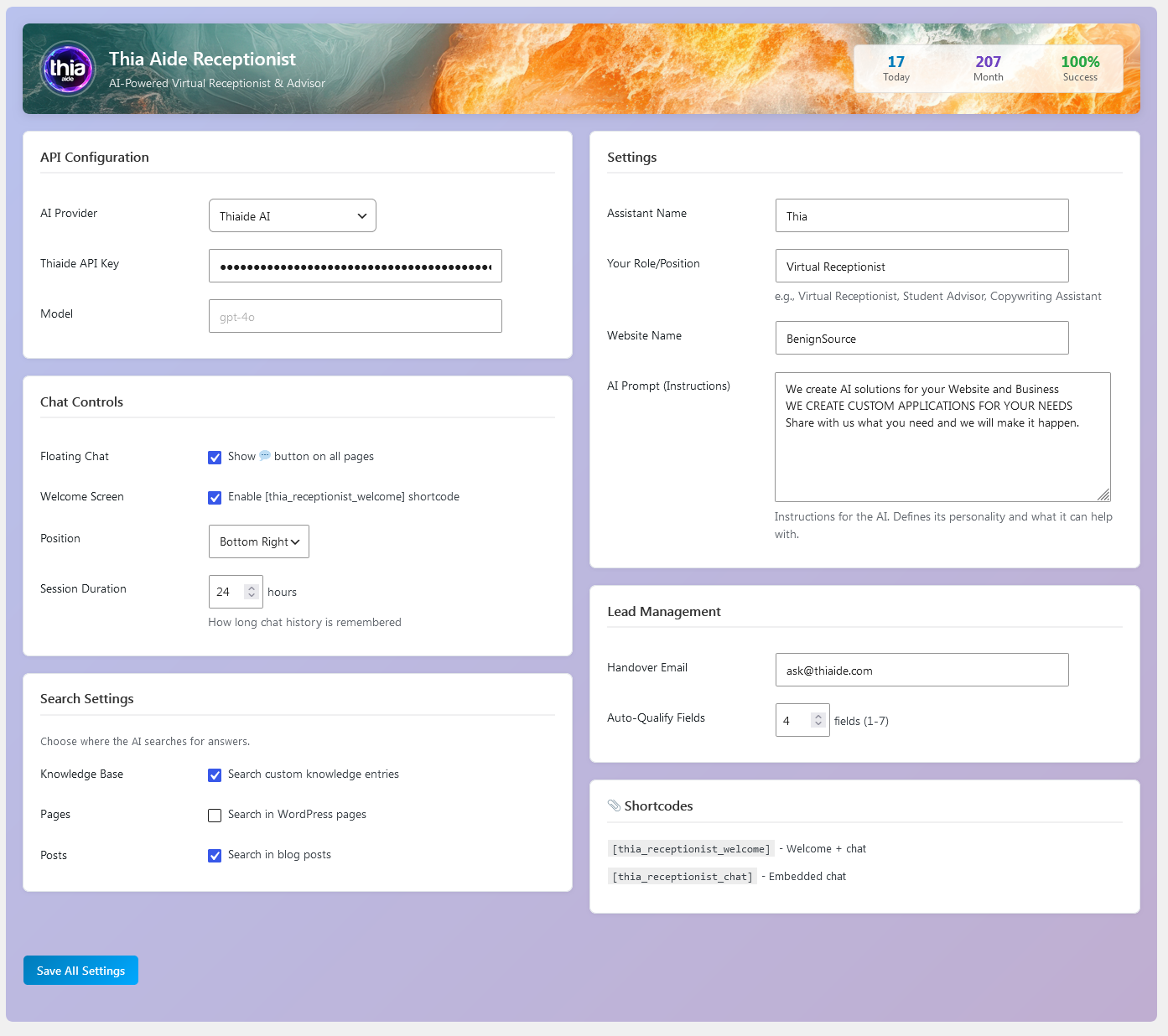
Task: Click the Handover Email field
Action: click(x=922, y=670)
